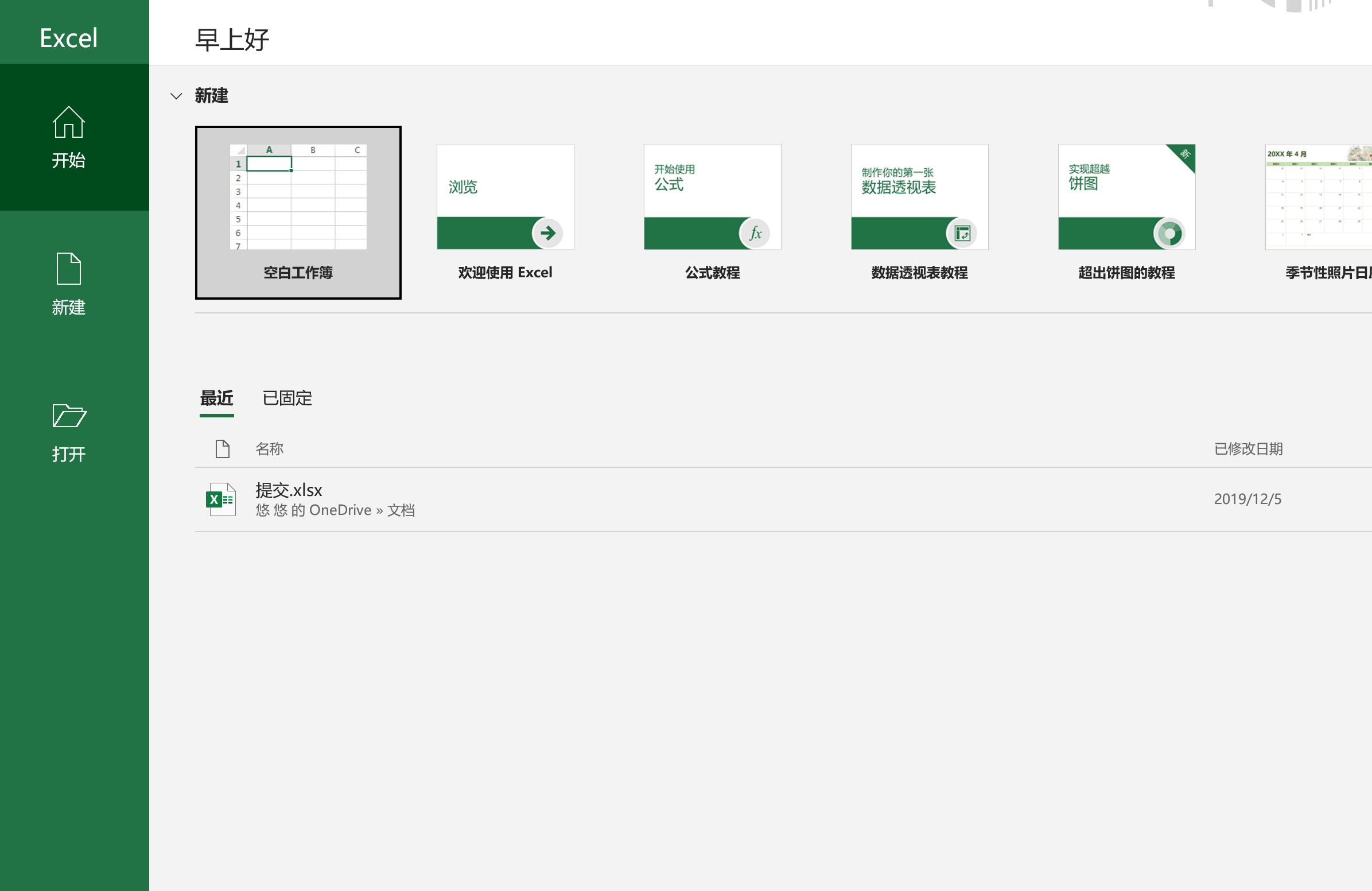Click the file type column header icon
Image resolution: width=1372 pixels, height=891 pixels.
(223, 449)
